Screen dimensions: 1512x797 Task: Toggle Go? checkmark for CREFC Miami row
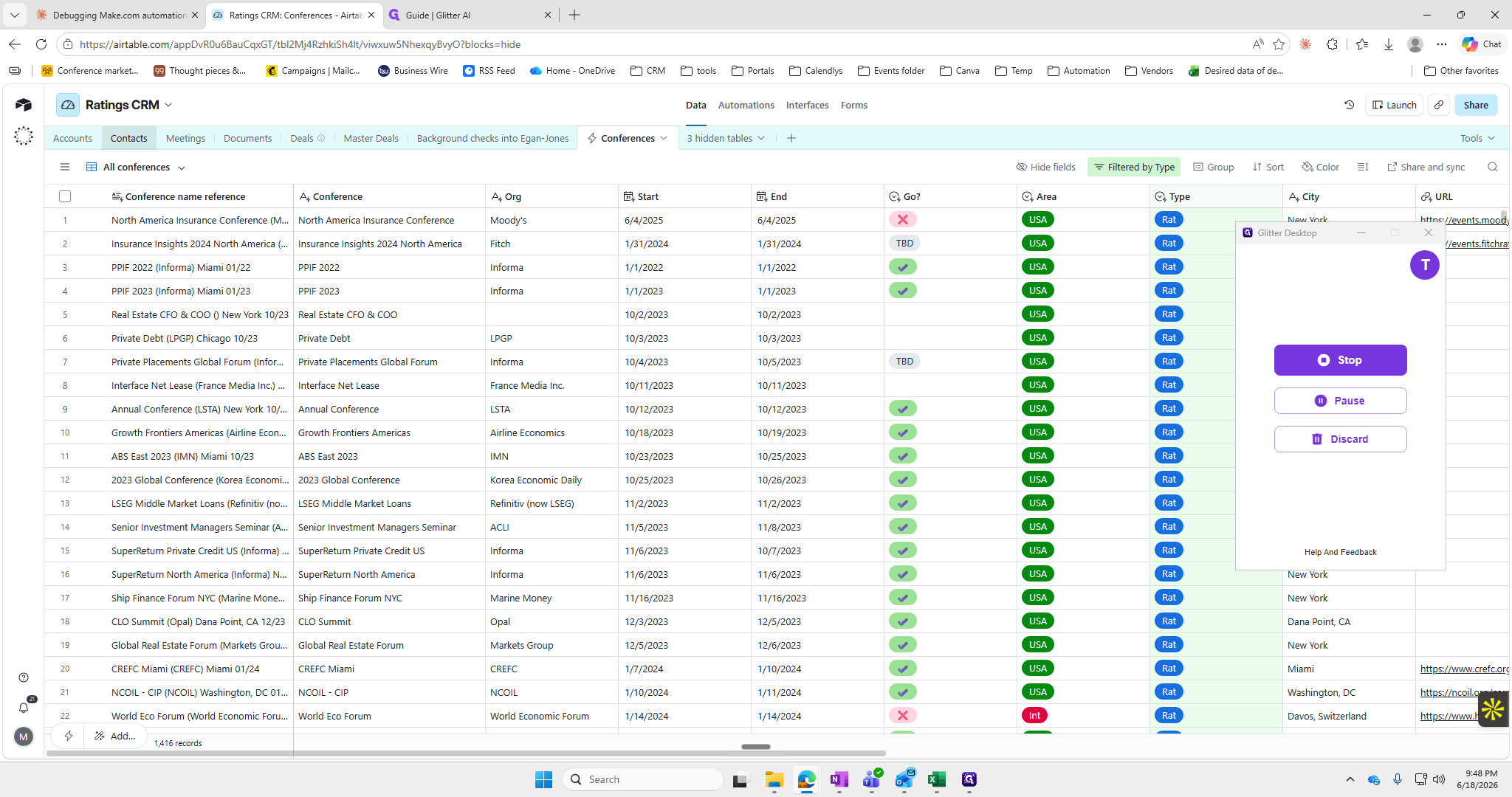pos(902,669)
